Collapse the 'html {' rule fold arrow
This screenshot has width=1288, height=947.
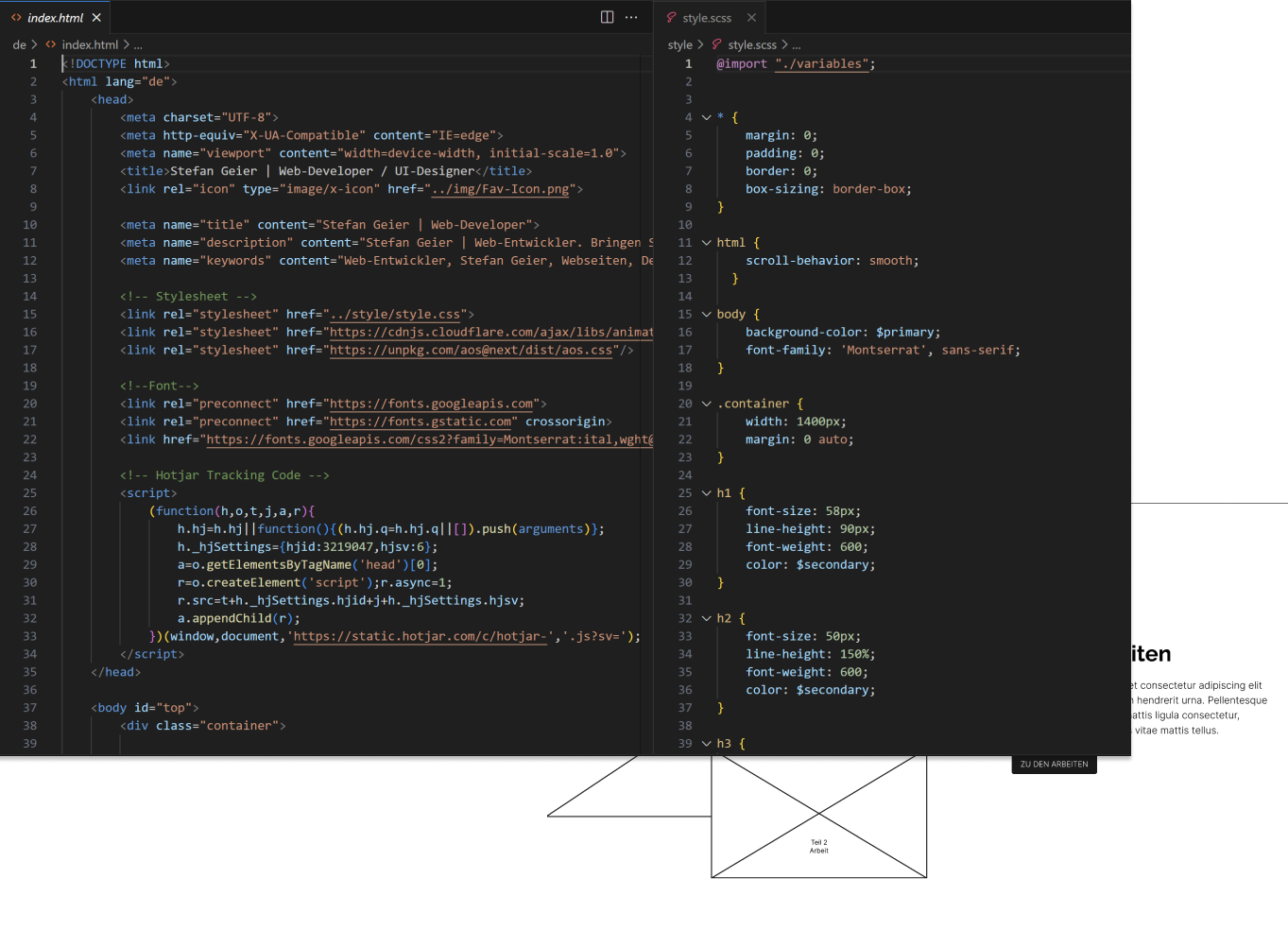pyautogui.click(x=706, y=243)
